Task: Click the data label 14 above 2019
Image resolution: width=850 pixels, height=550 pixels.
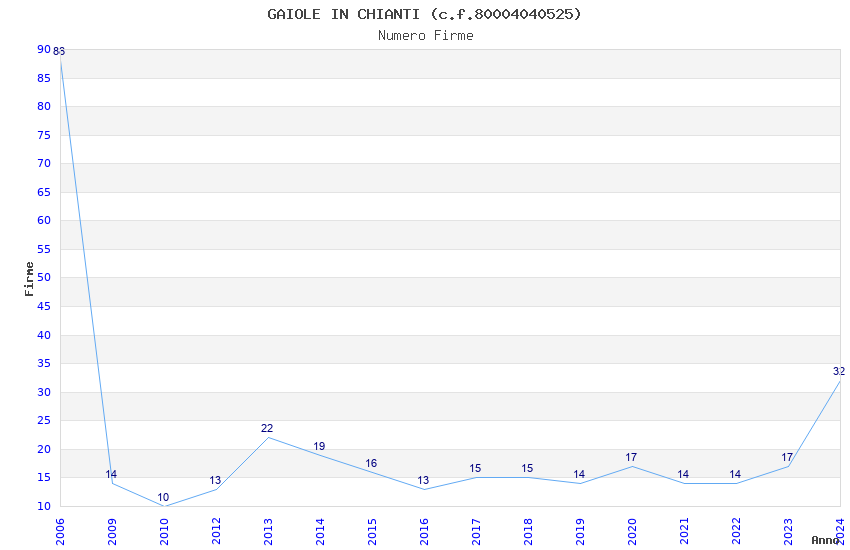Action: [x=579, y=474]
